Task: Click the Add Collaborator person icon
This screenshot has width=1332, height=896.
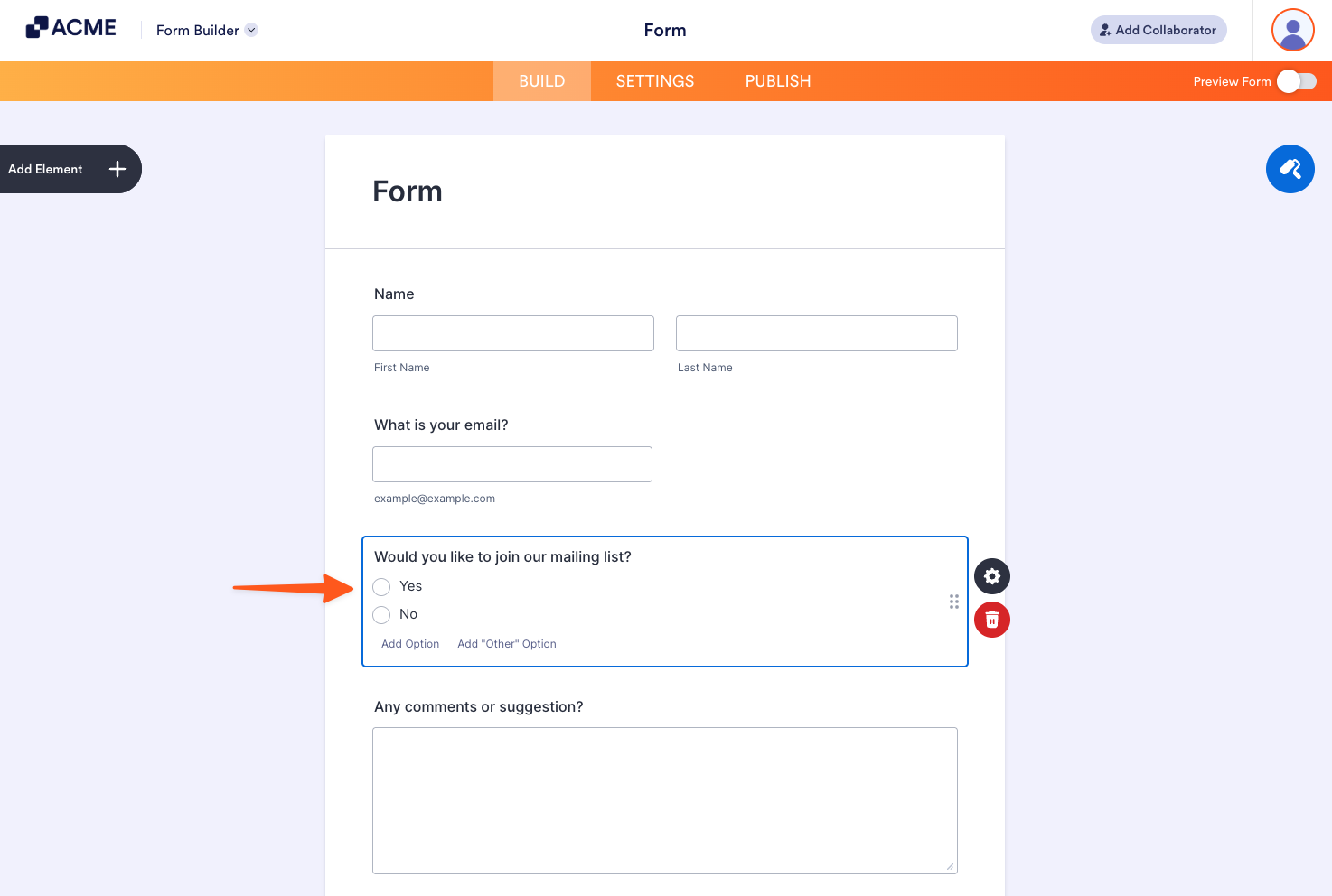Action: [1104, 30]
